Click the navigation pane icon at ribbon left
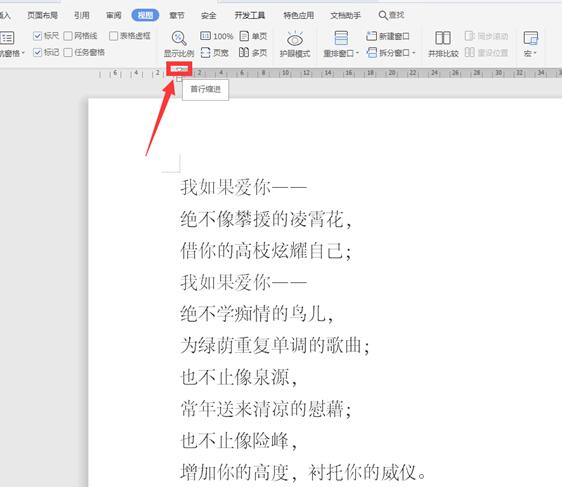This screenshot has height=487, width=562. click(x=7, y=38)
